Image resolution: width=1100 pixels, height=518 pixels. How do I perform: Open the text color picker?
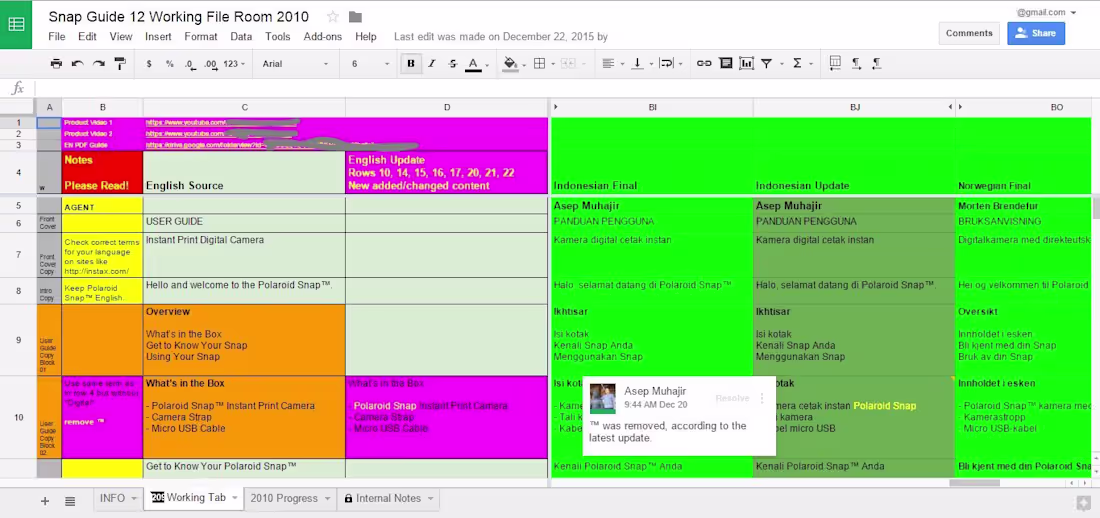pos(476,64)
